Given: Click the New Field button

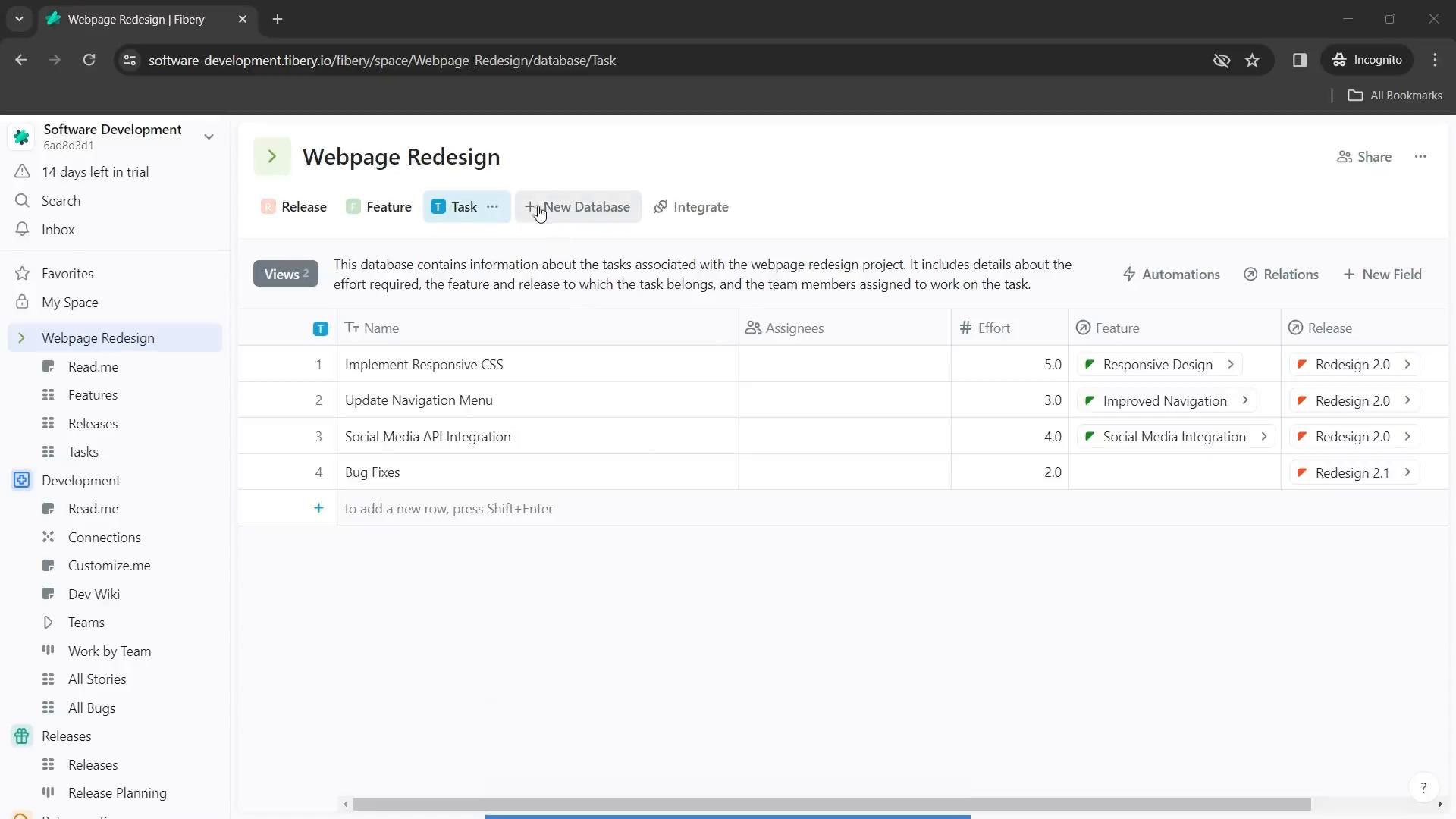Looking at the screenshot, I should click(x=1382, y=274).
